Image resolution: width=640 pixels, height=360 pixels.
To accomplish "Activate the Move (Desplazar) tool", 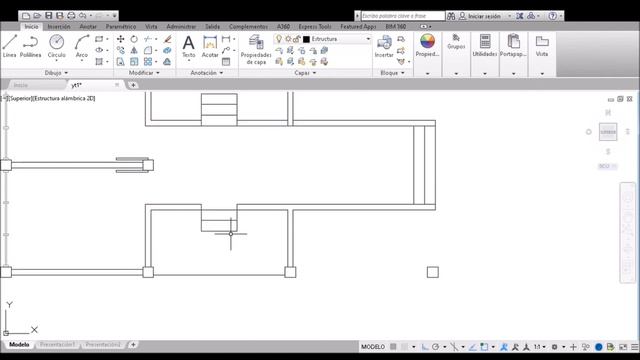I will (120, 39).
